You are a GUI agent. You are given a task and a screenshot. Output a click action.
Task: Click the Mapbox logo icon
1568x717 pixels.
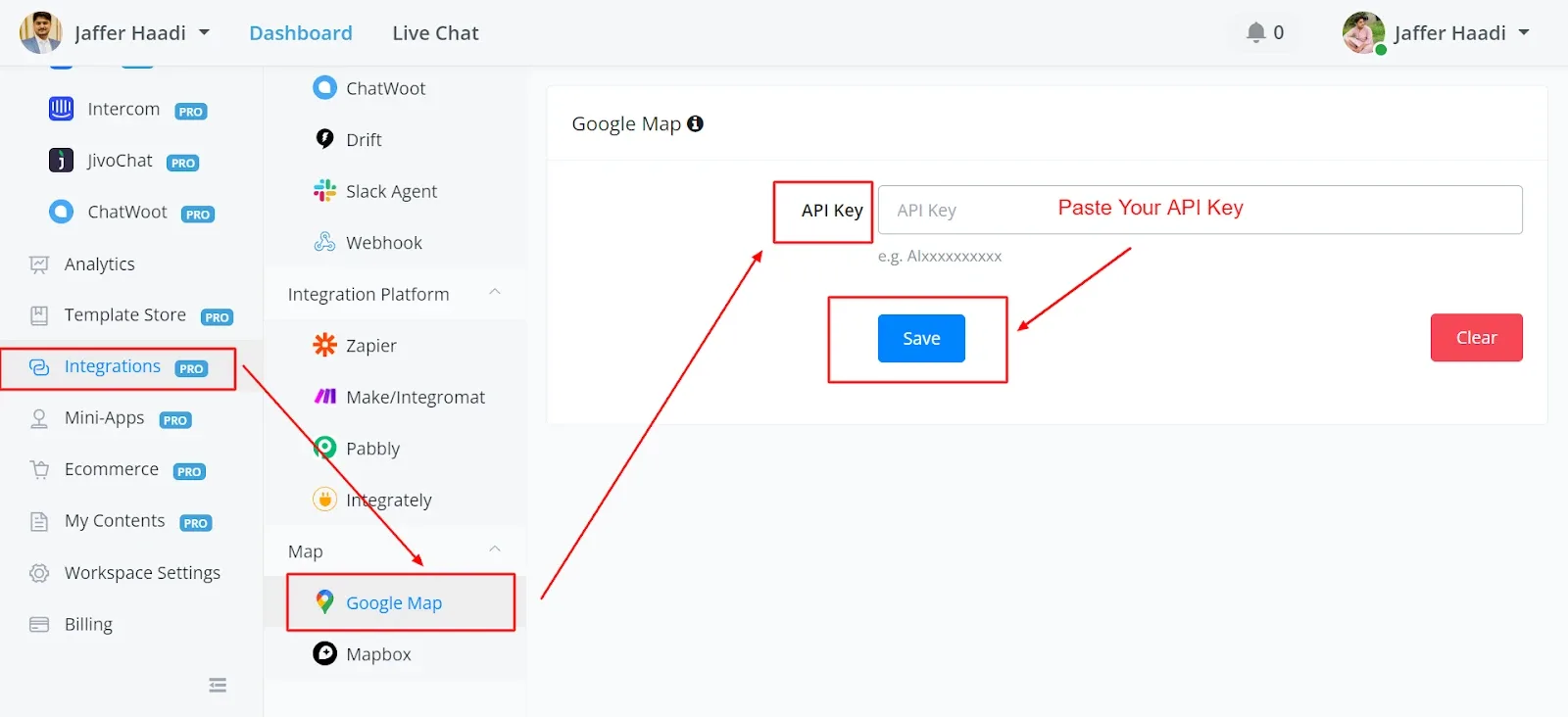(x=324, y=653)
